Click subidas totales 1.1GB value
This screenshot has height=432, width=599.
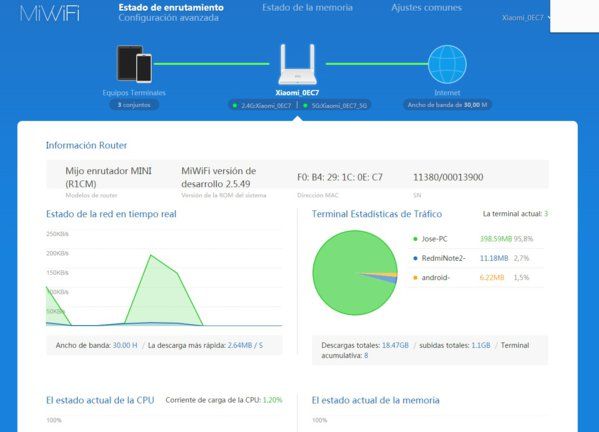pyautogui.click(x=481, y=345)
